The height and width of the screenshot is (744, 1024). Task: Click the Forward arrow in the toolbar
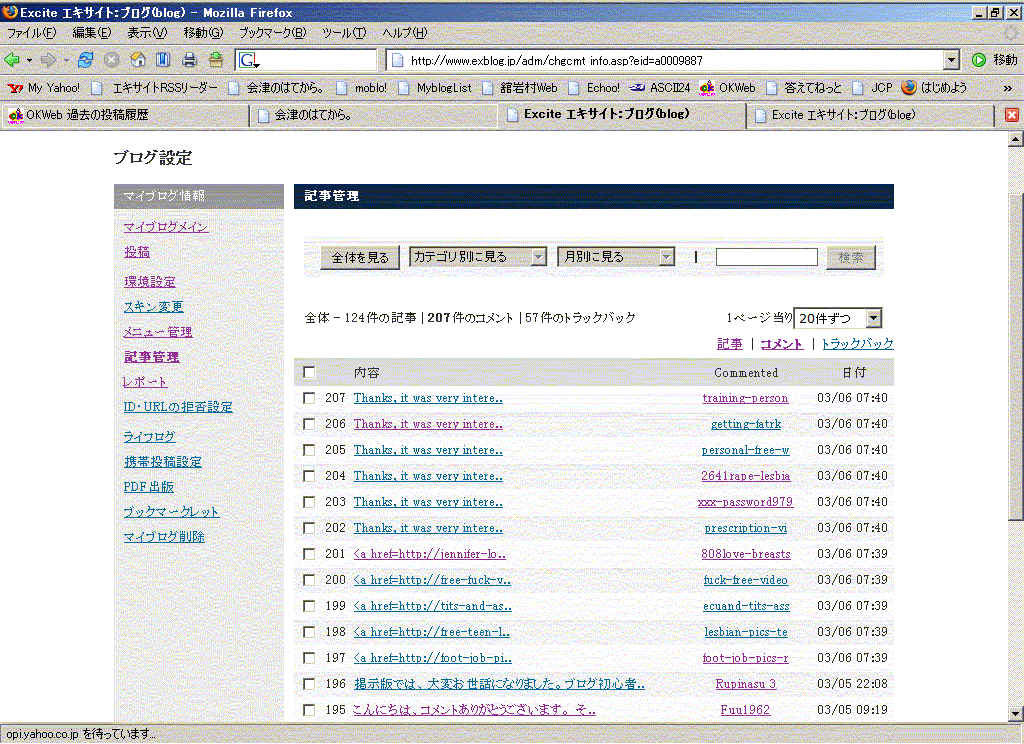pyautogui.click(x=48, y=60)
